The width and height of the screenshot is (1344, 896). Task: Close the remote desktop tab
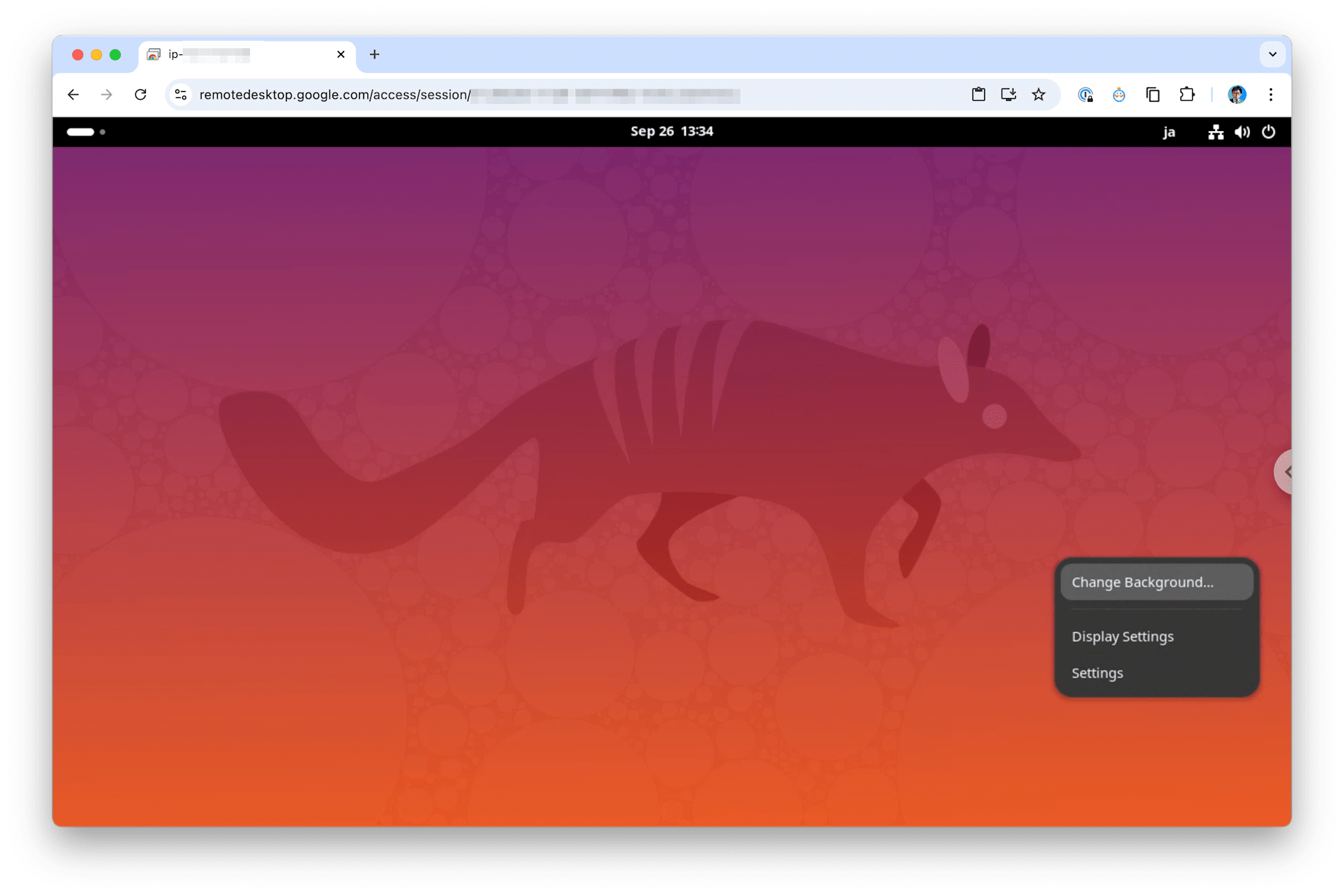(x=341, y=54)
